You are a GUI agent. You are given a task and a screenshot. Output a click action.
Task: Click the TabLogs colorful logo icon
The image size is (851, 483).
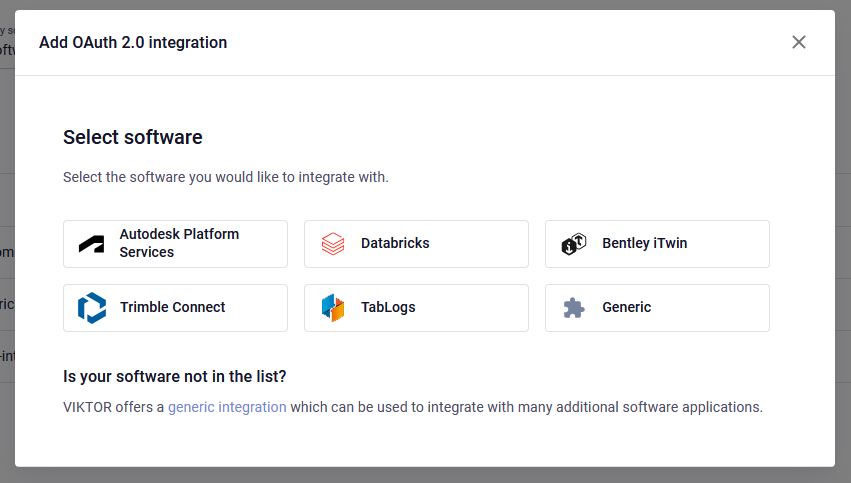[x=333, y=308]
